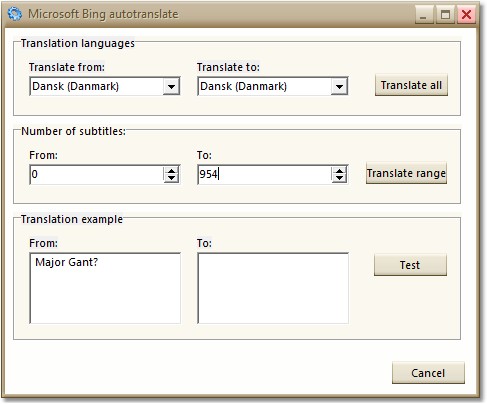Click the empty translation example To box
The height and width of the screenshot is (405, 487).
(x=273, y=288)
